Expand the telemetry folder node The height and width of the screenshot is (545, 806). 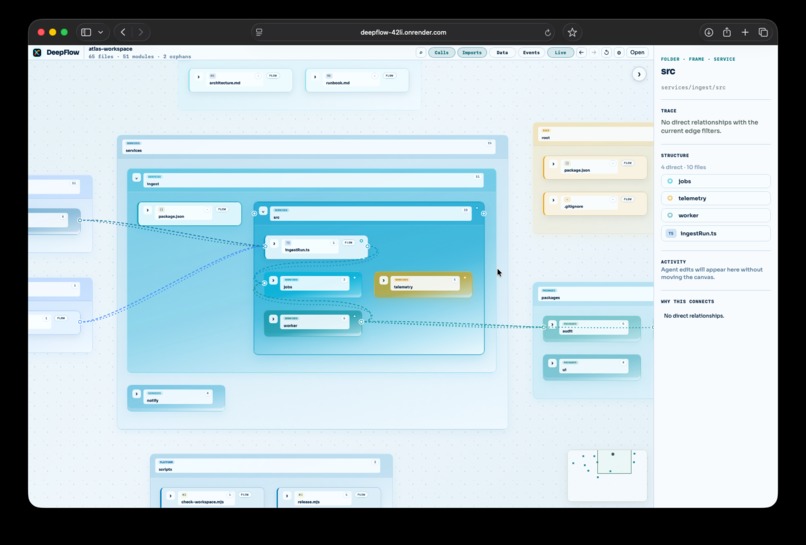(x=383, y=281)
